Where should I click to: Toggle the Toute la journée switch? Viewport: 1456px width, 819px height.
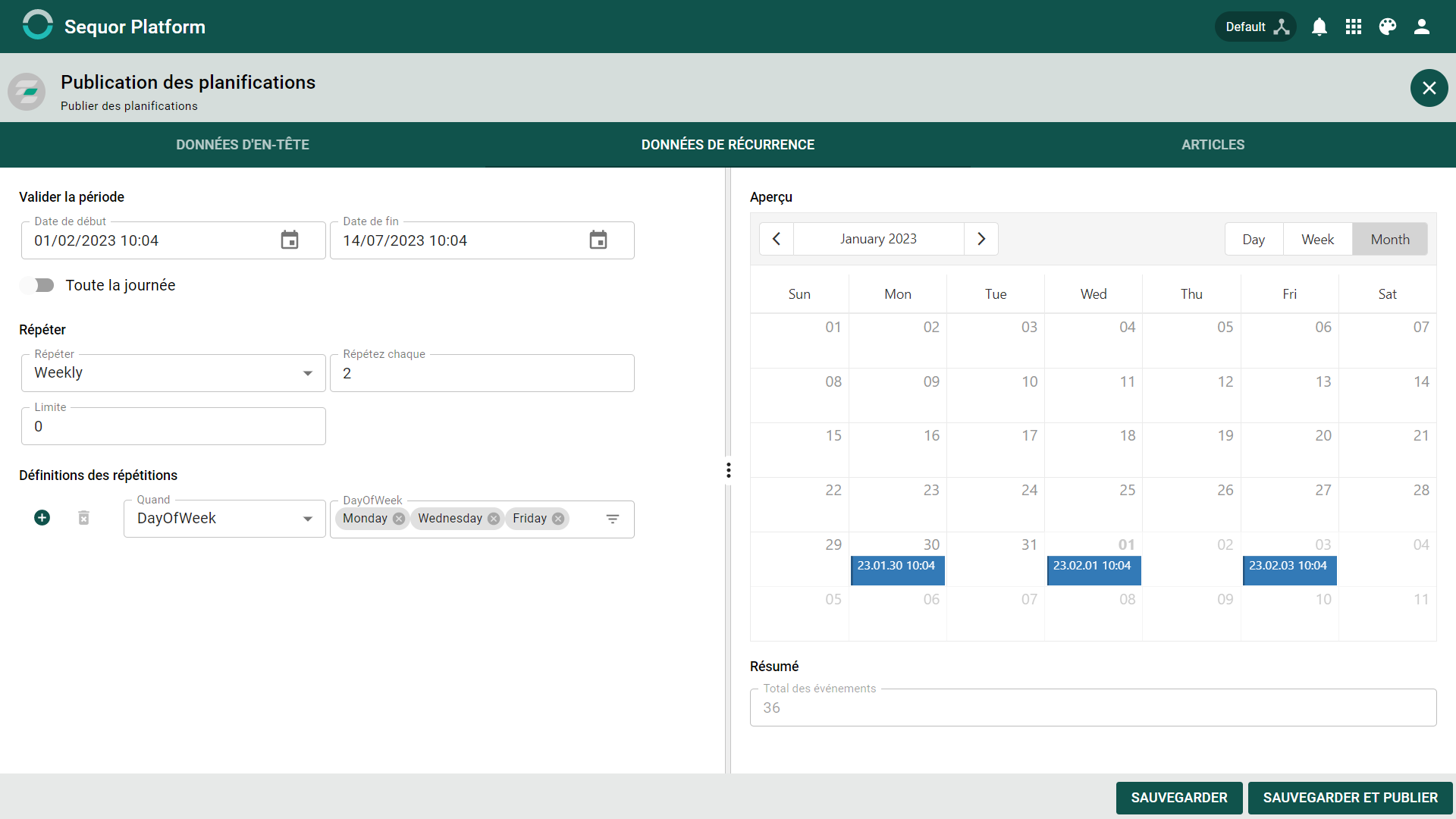[x=37, y=285]
